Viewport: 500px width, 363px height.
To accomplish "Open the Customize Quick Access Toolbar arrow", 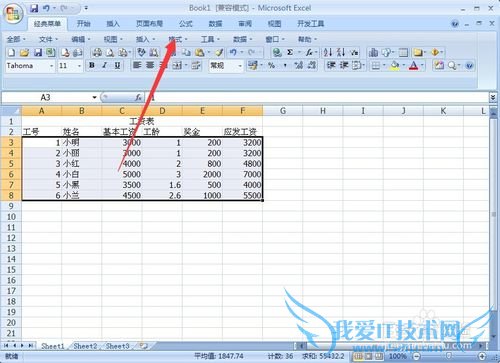I will pos(86,8).
